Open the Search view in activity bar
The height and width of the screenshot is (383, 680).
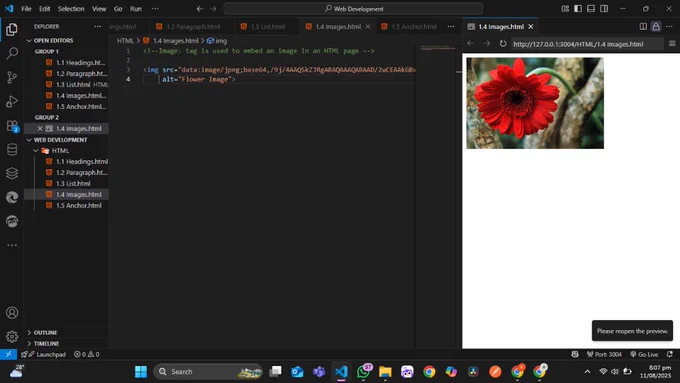[12, 53]
